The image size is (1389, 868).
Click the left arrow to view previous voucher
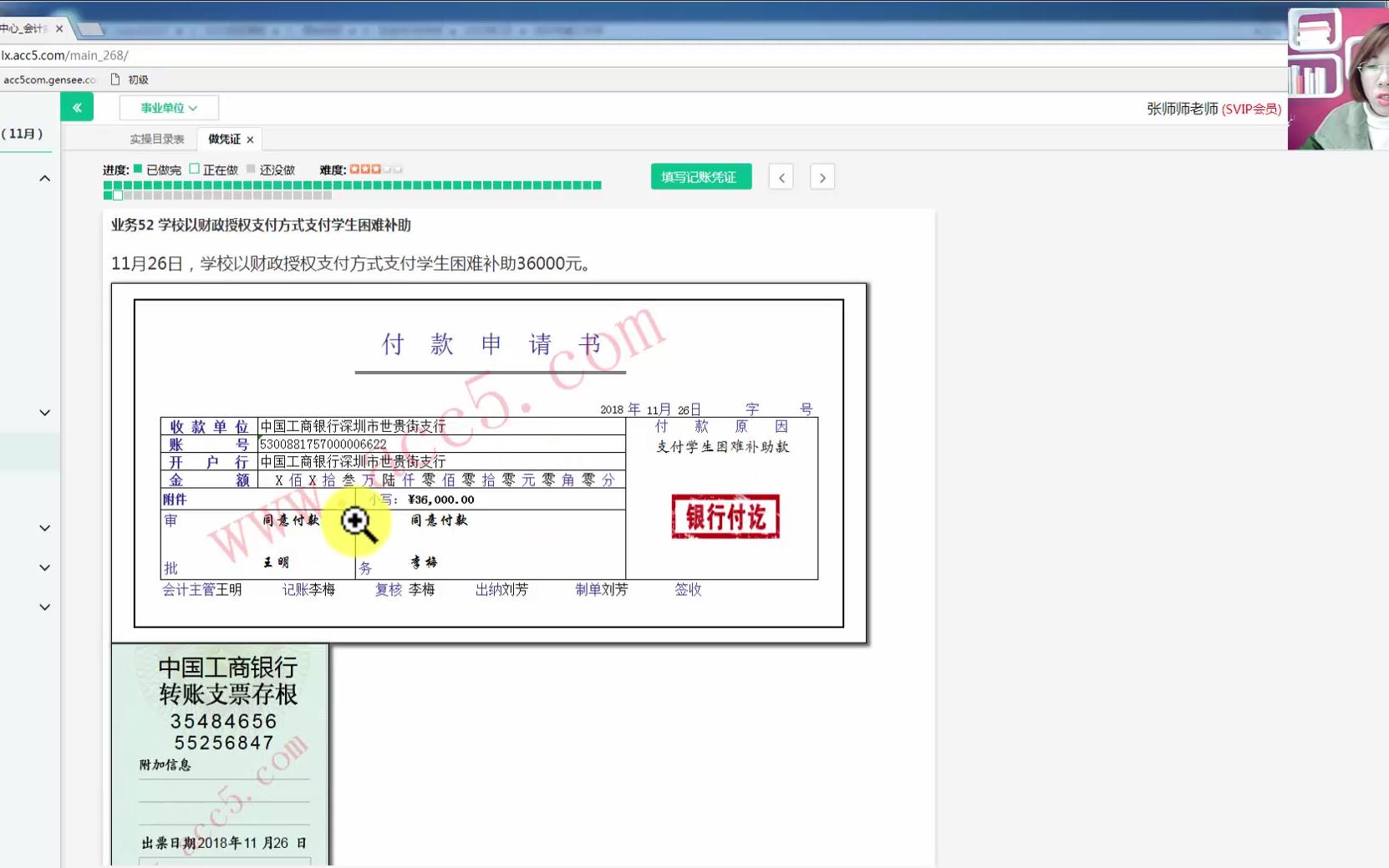[x=781, y=176]
